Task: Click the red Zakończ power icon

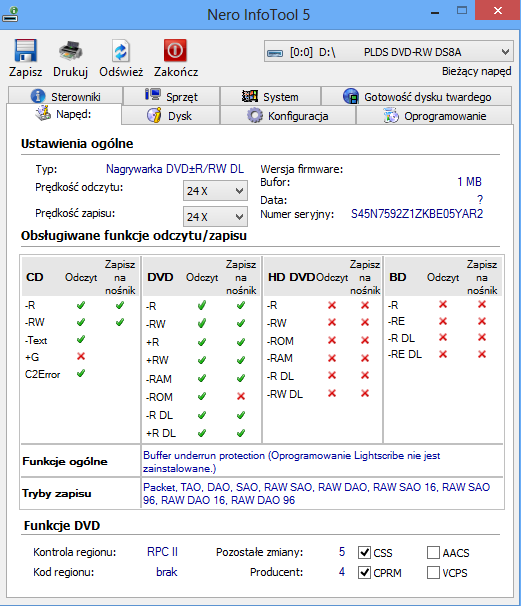Action: (x=175, y=50)
